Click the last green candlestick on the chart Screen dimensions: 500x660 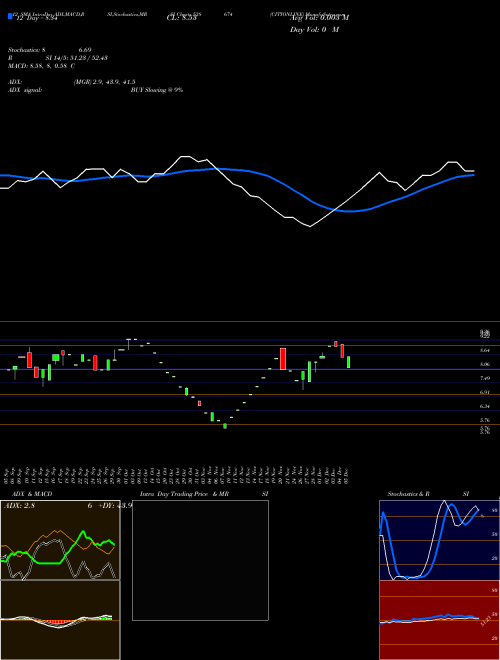pos(348,362)
